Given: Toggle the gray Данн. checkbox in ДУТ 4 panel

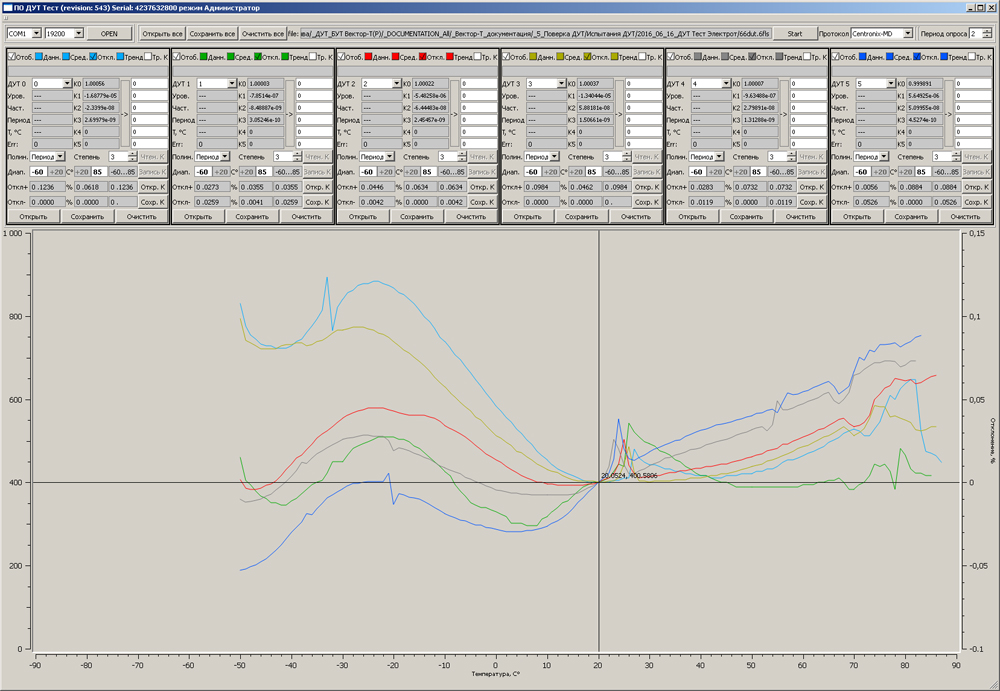Looking at the screenshot, I should point(698,57).
